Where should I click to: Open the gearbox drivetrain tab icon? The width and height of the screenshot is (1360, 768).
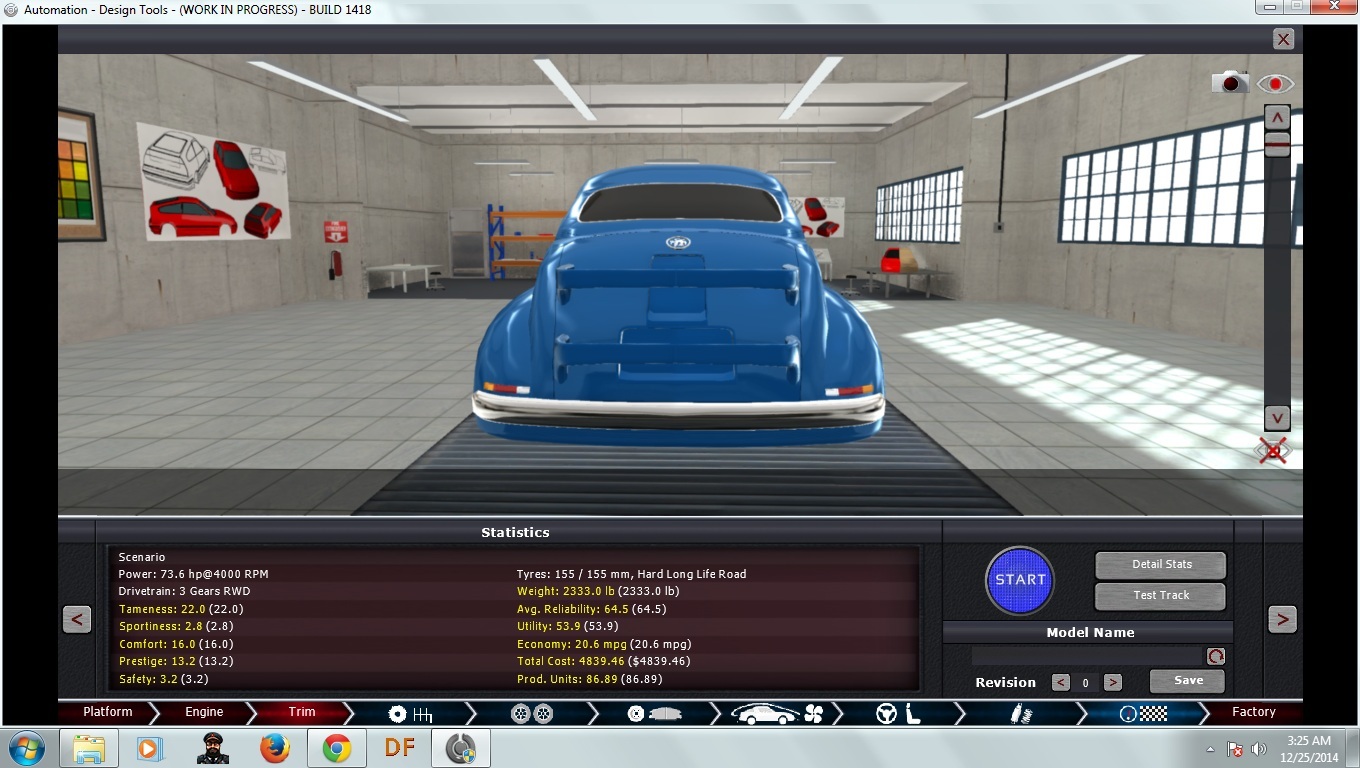(x=410, y=713)
